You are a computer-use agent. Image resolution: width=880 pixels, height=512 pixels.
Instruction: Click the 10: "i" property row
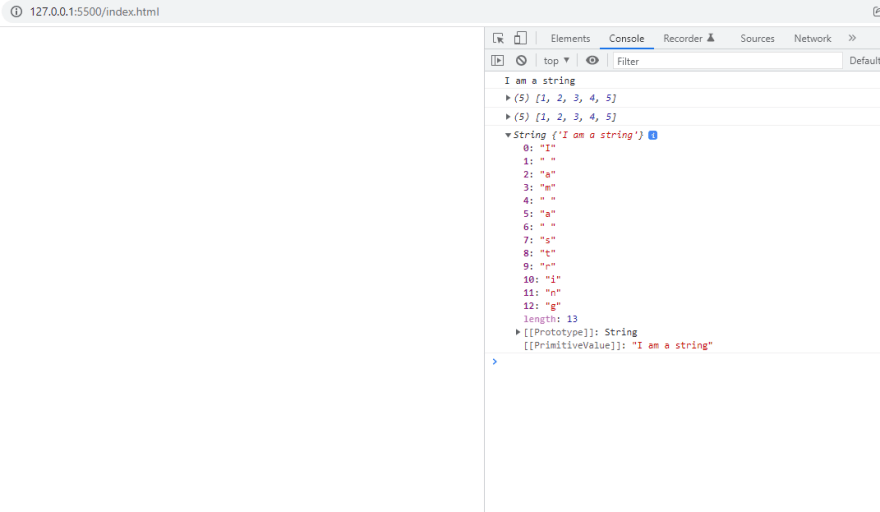click(x=542, y=280)
